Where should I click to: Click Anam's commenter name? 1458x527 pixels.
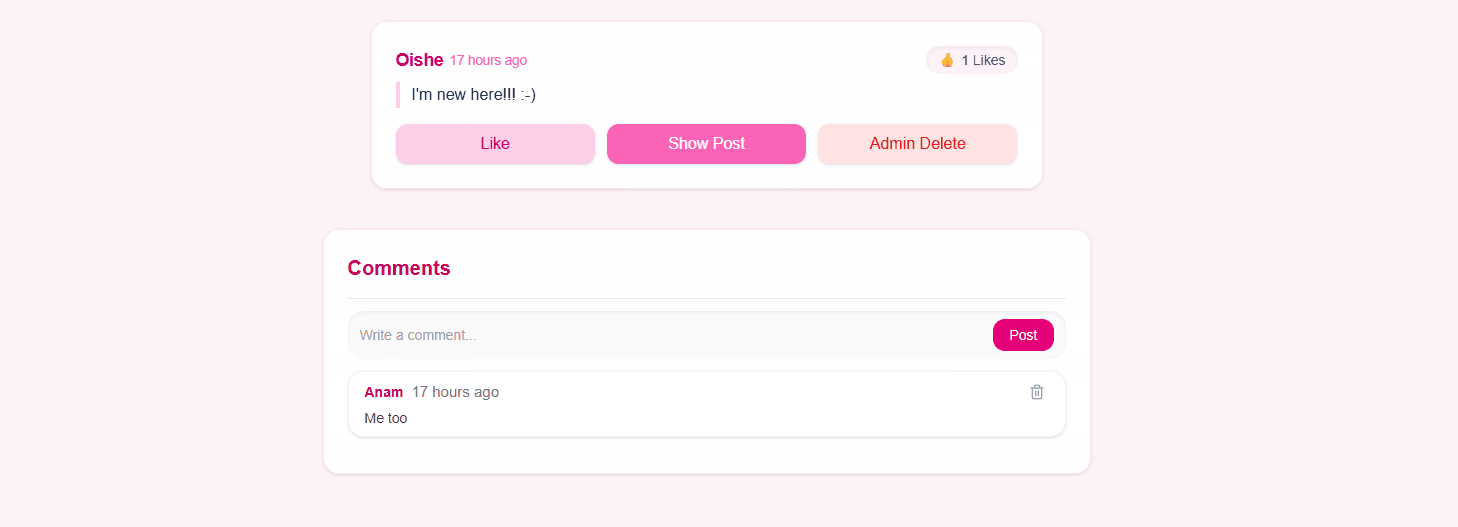pyautogui.click(x=383, y=392)
